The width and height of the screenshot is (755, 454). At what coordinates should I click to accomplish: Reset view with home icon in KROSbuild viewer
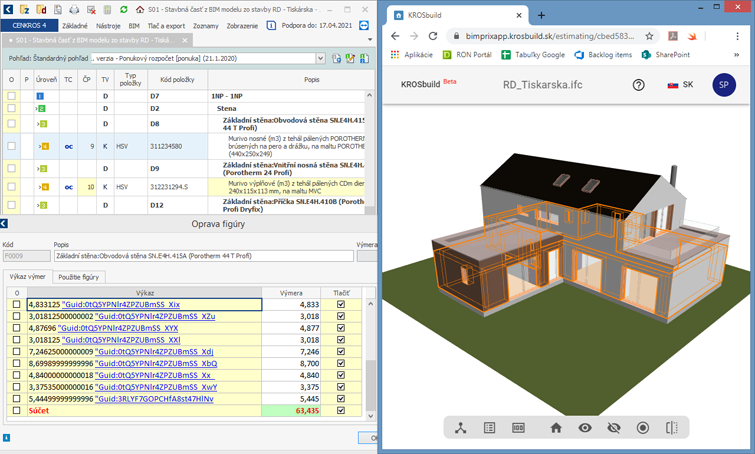coord(556,428)
